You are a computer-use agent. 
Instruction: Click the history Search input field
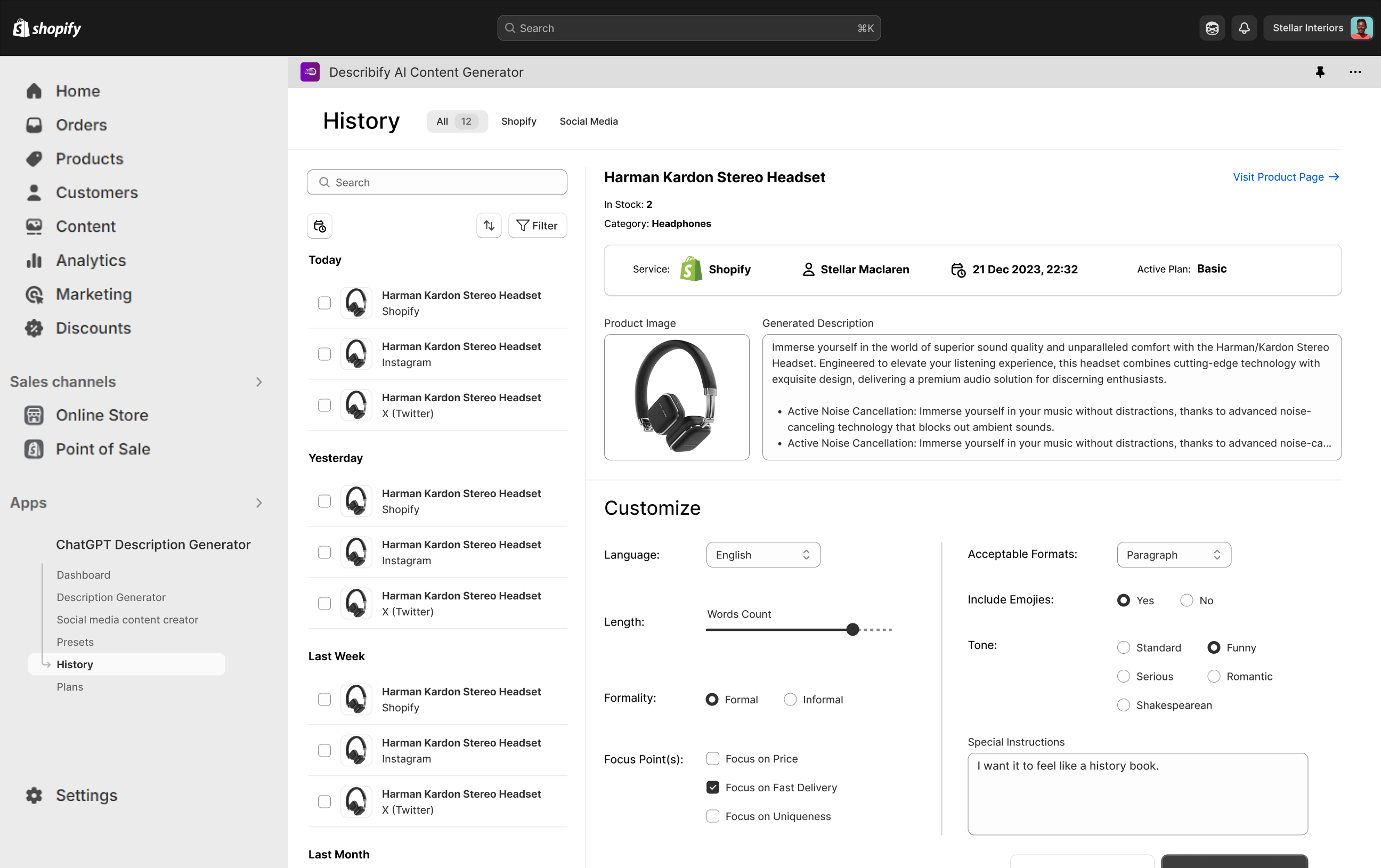click(437, 182)
